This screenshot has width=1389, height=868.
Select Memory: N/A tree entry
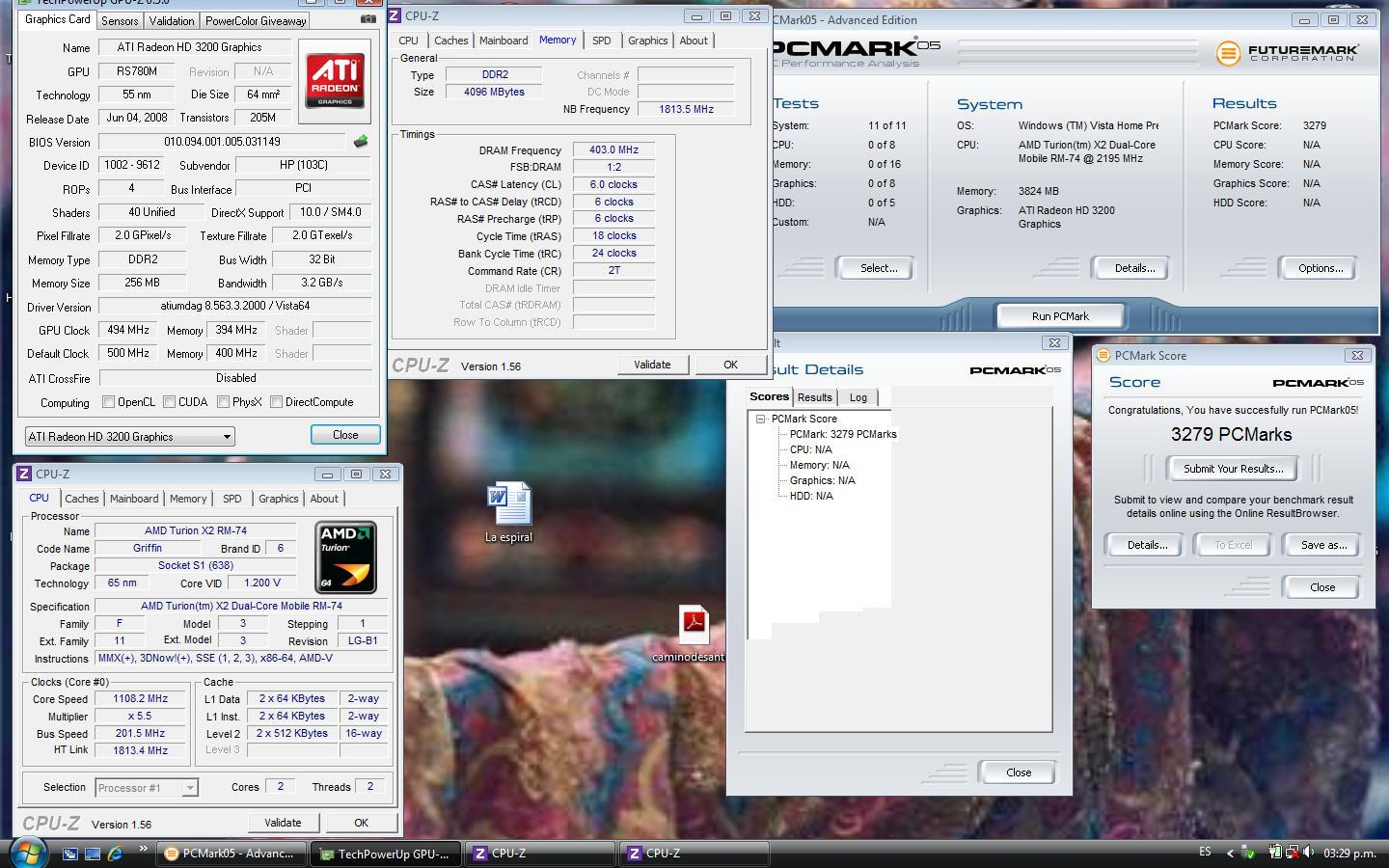(820, 465)
